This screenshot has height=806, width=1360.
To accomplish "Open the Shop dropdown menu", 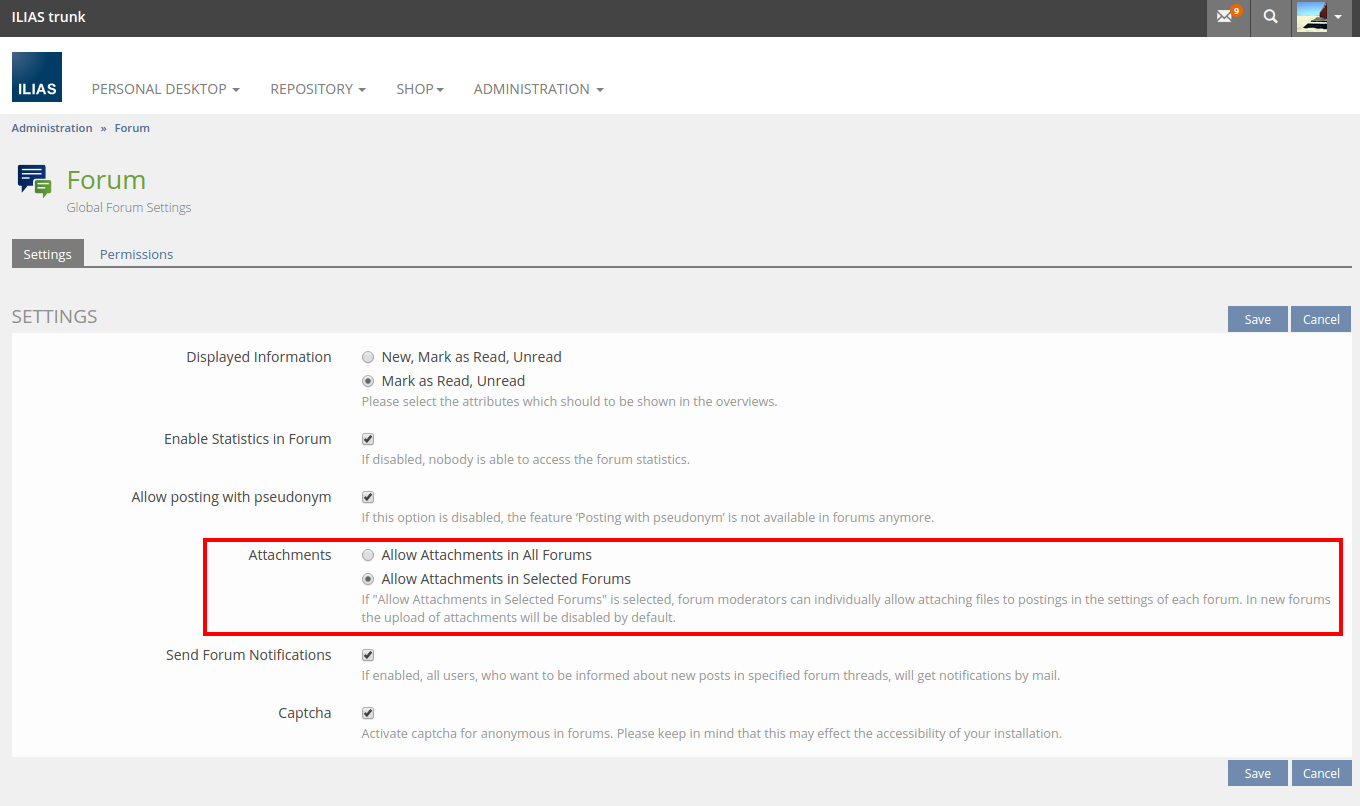I will point(419,89).
